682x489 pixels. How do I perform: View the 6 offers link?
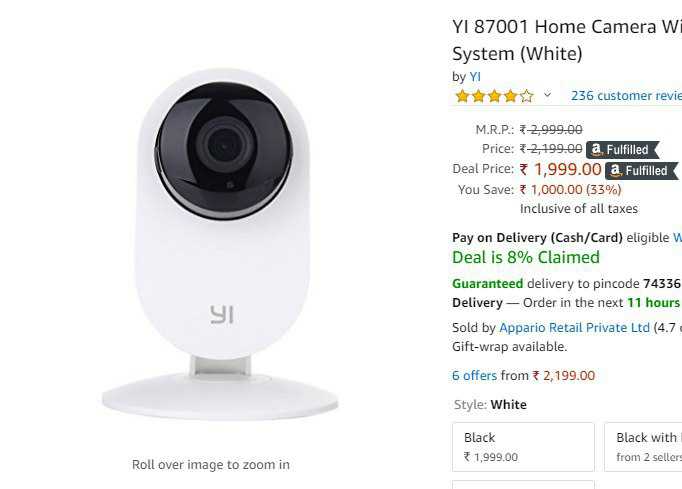pos(474,375)
